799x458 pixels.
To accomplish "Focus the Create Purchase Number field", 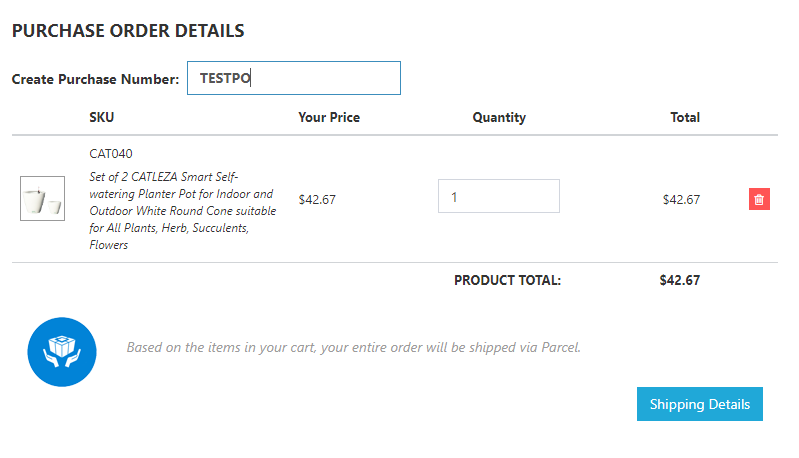I will tap(294, 78).
